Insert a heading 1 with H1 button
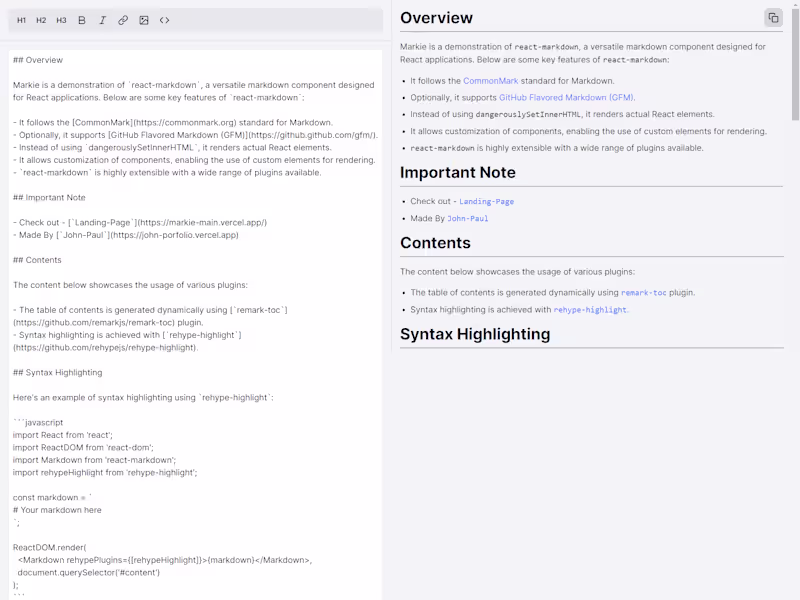 coord(21,20)
